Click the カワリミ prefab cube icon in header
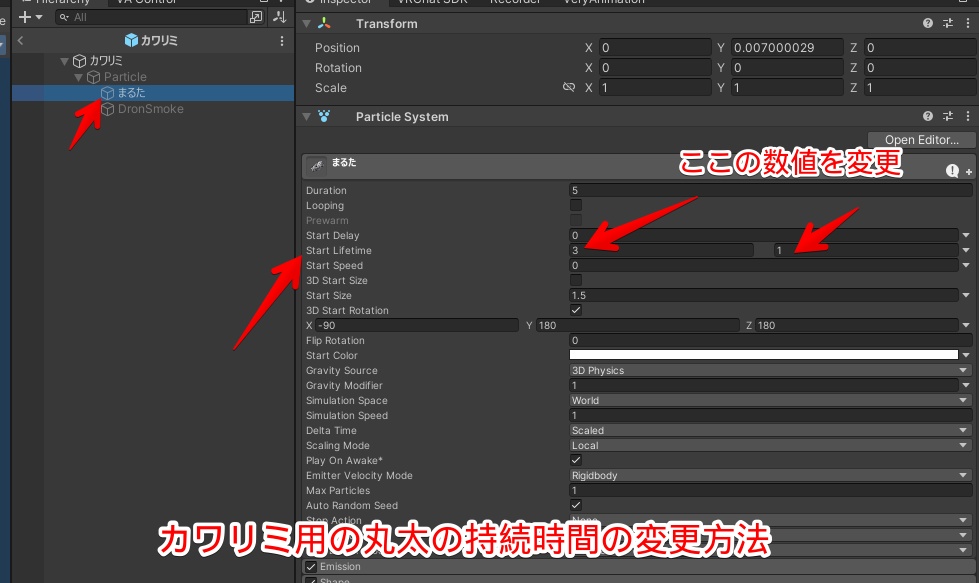The image size is (979, 583). coord(129,40)
